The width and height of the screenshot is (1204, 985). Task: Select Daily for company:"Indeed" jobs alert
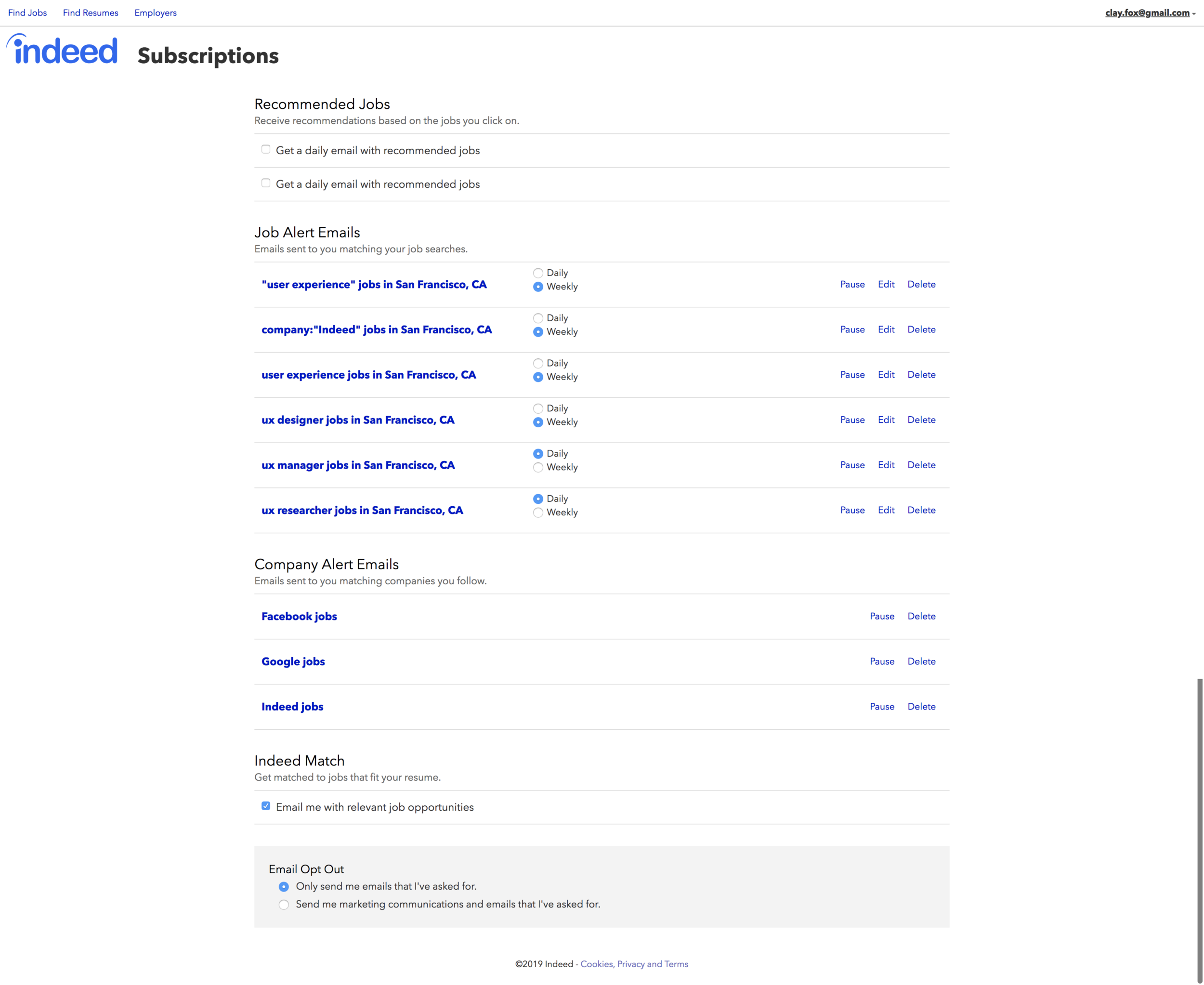[x=538, y=318]
